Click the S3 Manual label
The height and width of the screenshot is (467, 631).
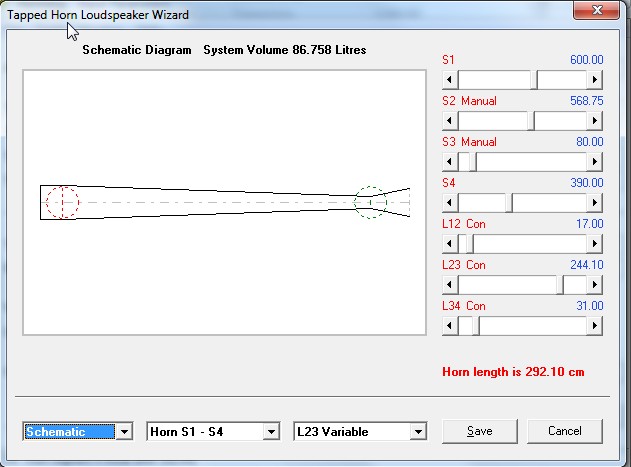point(469,142)
